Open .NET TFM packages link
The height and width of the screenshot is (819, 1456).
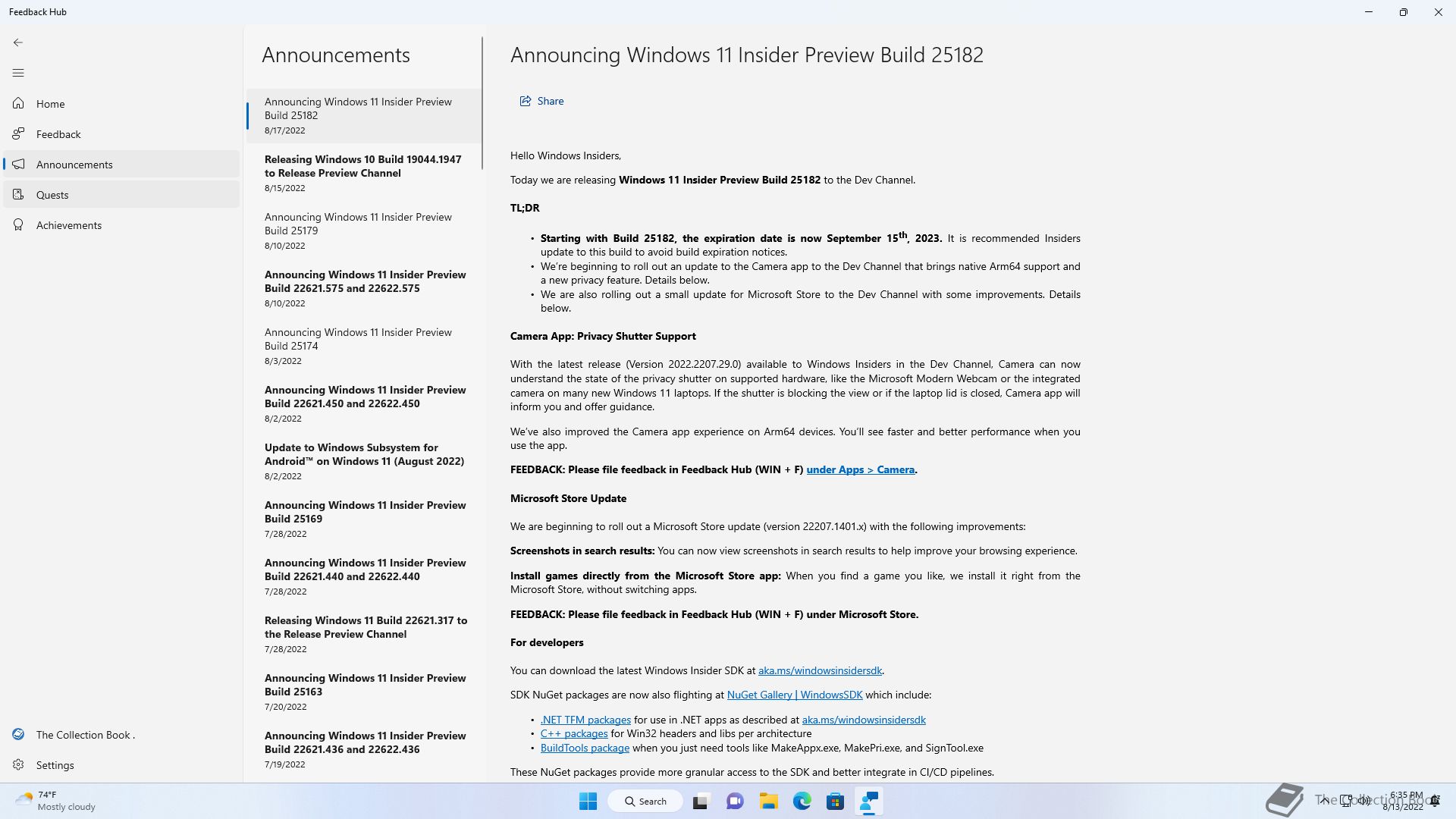pos(585,720)
